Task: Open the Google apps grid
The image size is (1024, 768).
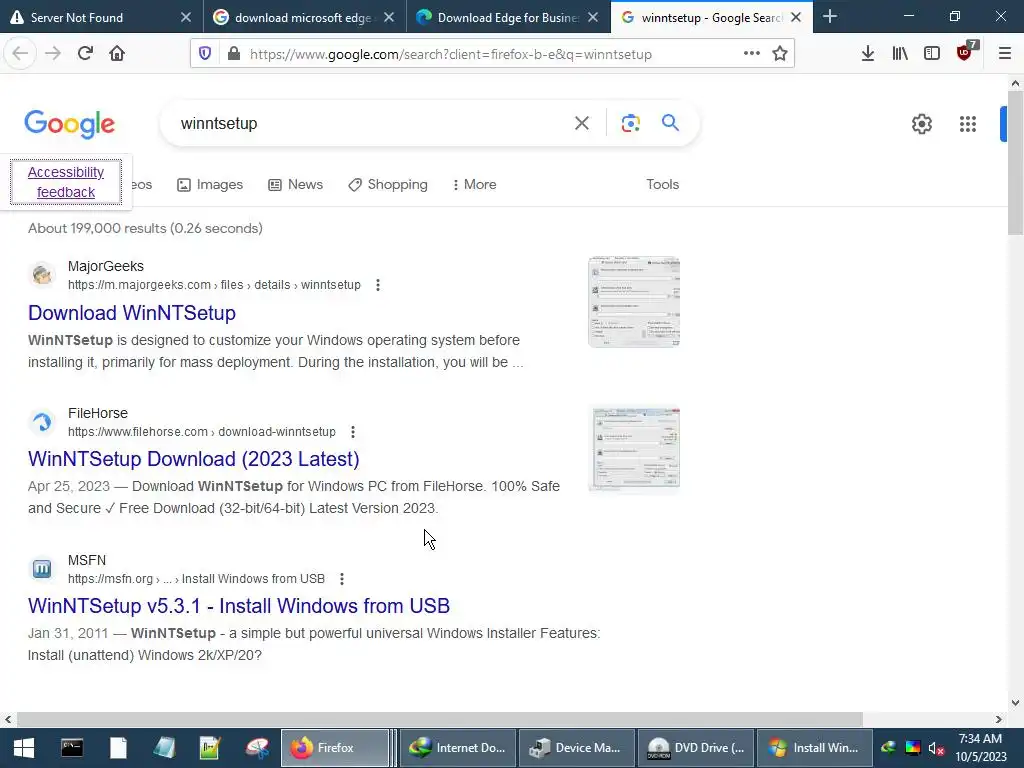Action: pos(968,124)
